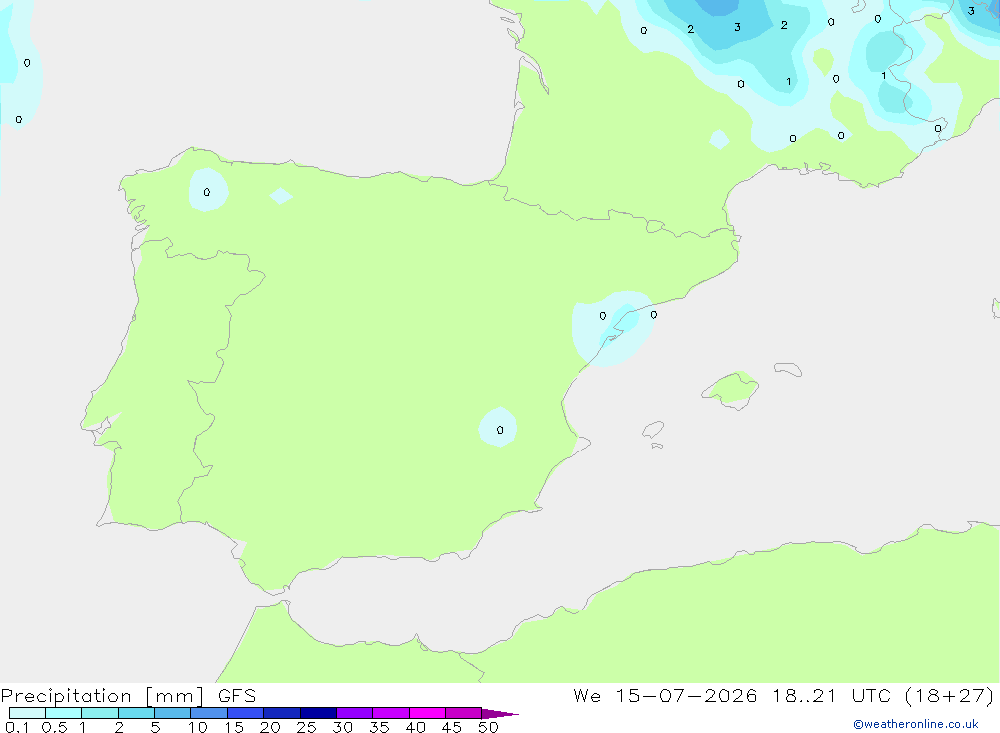Click the '40' legend scale label
1000x733 pixels.
[416, 727]
